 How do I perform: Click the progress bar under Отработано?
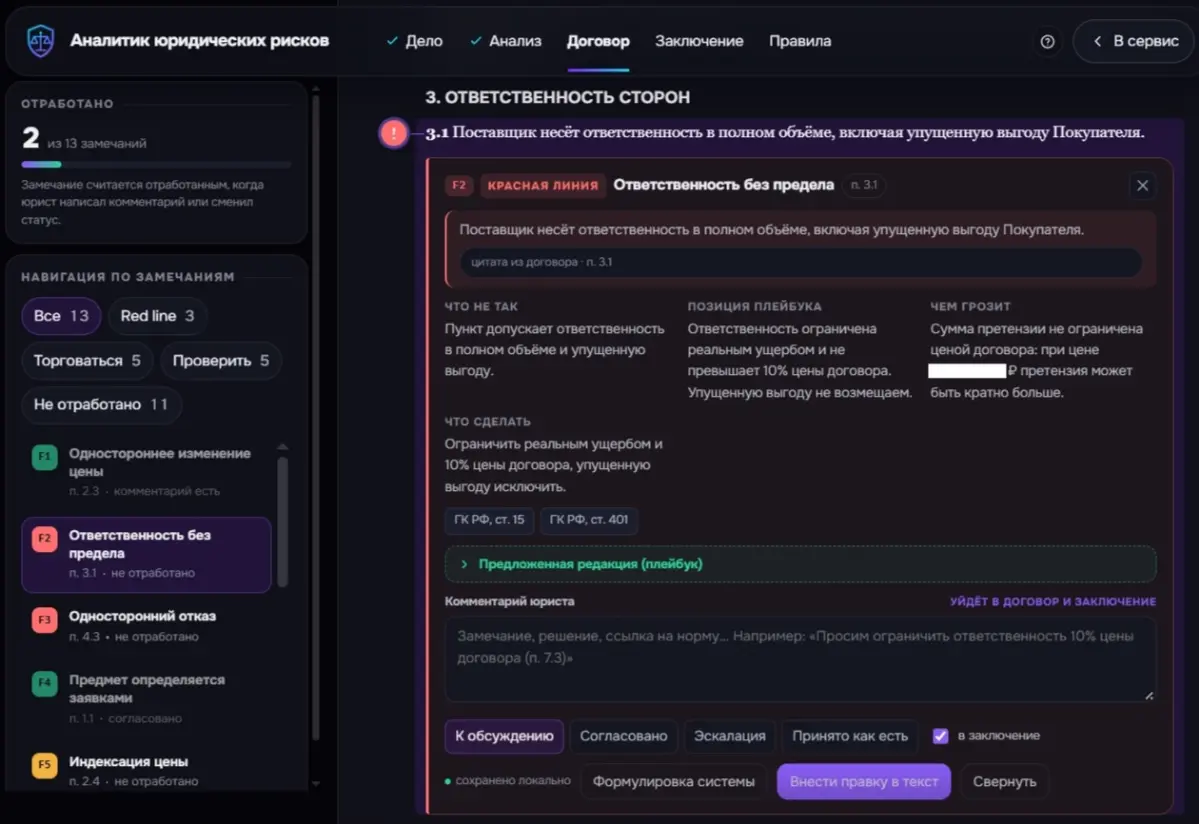pyautogui.click(x=156, y=164)
